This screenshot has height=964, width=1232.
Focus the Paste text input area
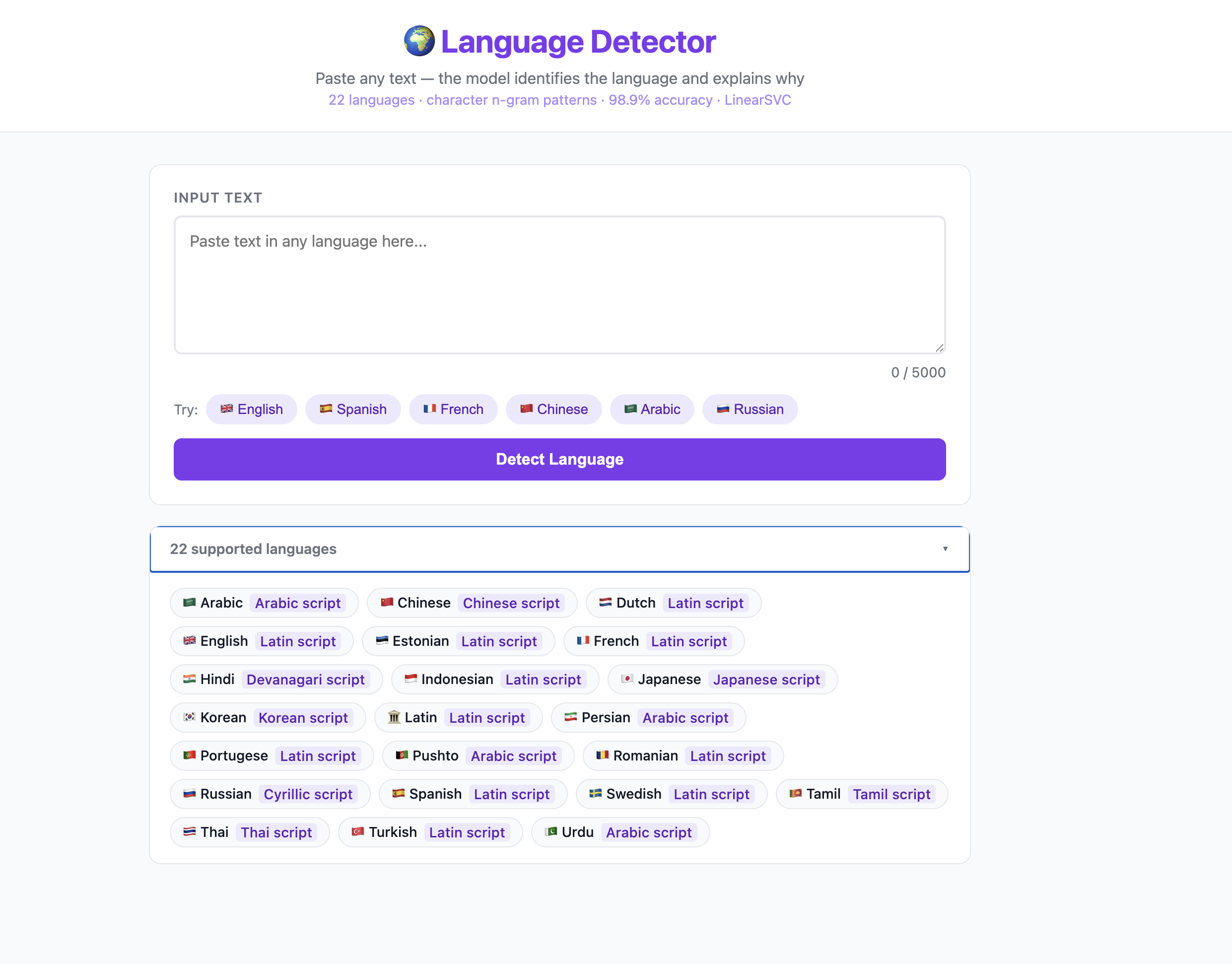click(x=559, y=284)
